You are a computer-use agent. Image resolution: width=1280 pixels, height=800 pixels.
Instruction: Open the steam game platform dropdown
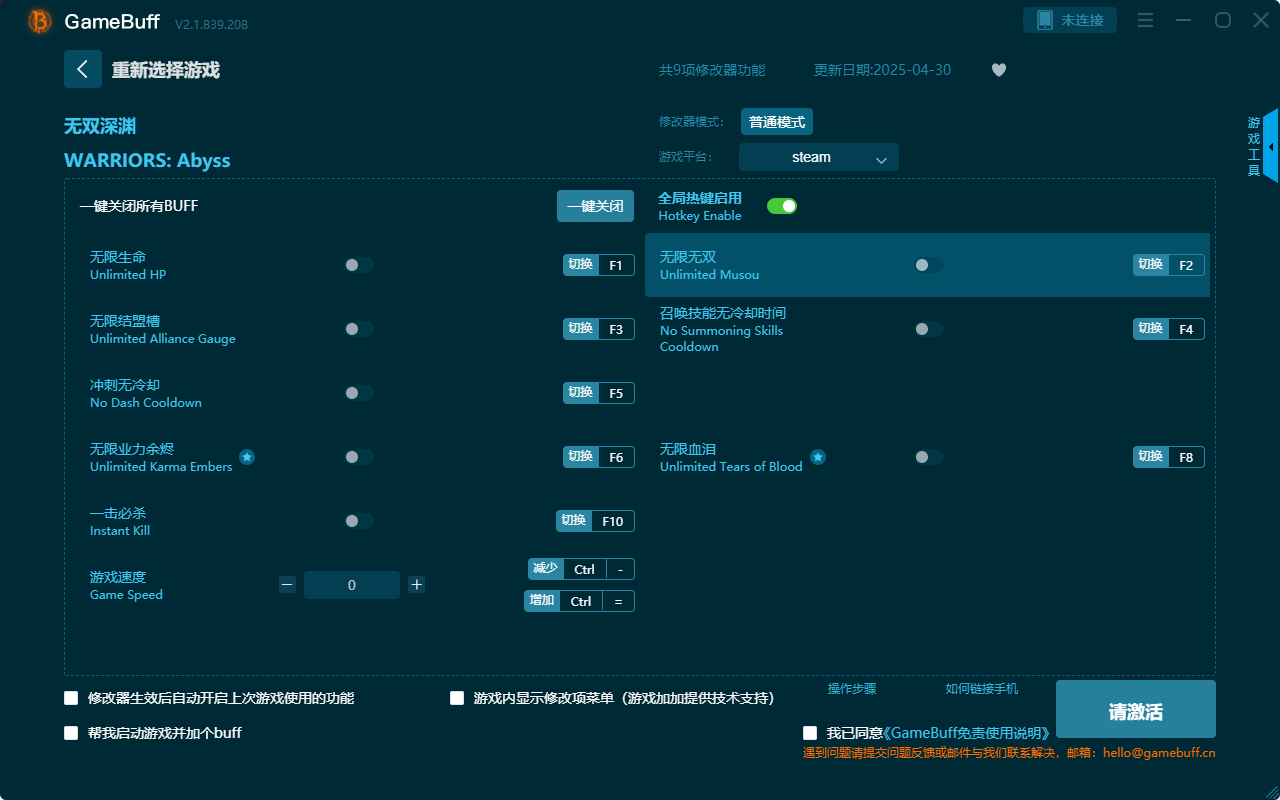[818, 157]
